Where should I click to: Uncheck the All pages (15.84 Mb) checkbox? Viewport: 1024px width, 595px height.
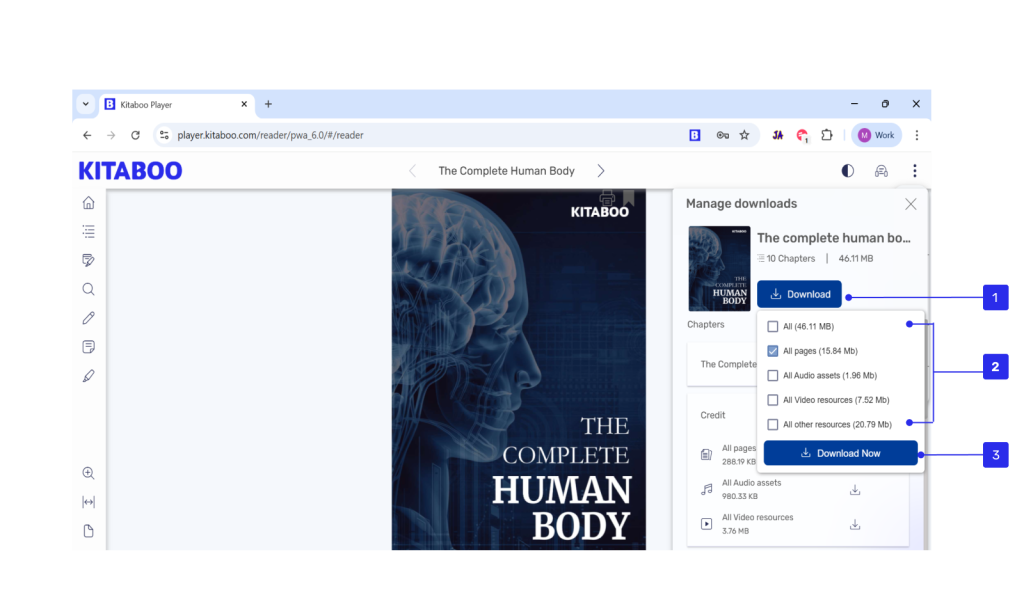773,351
